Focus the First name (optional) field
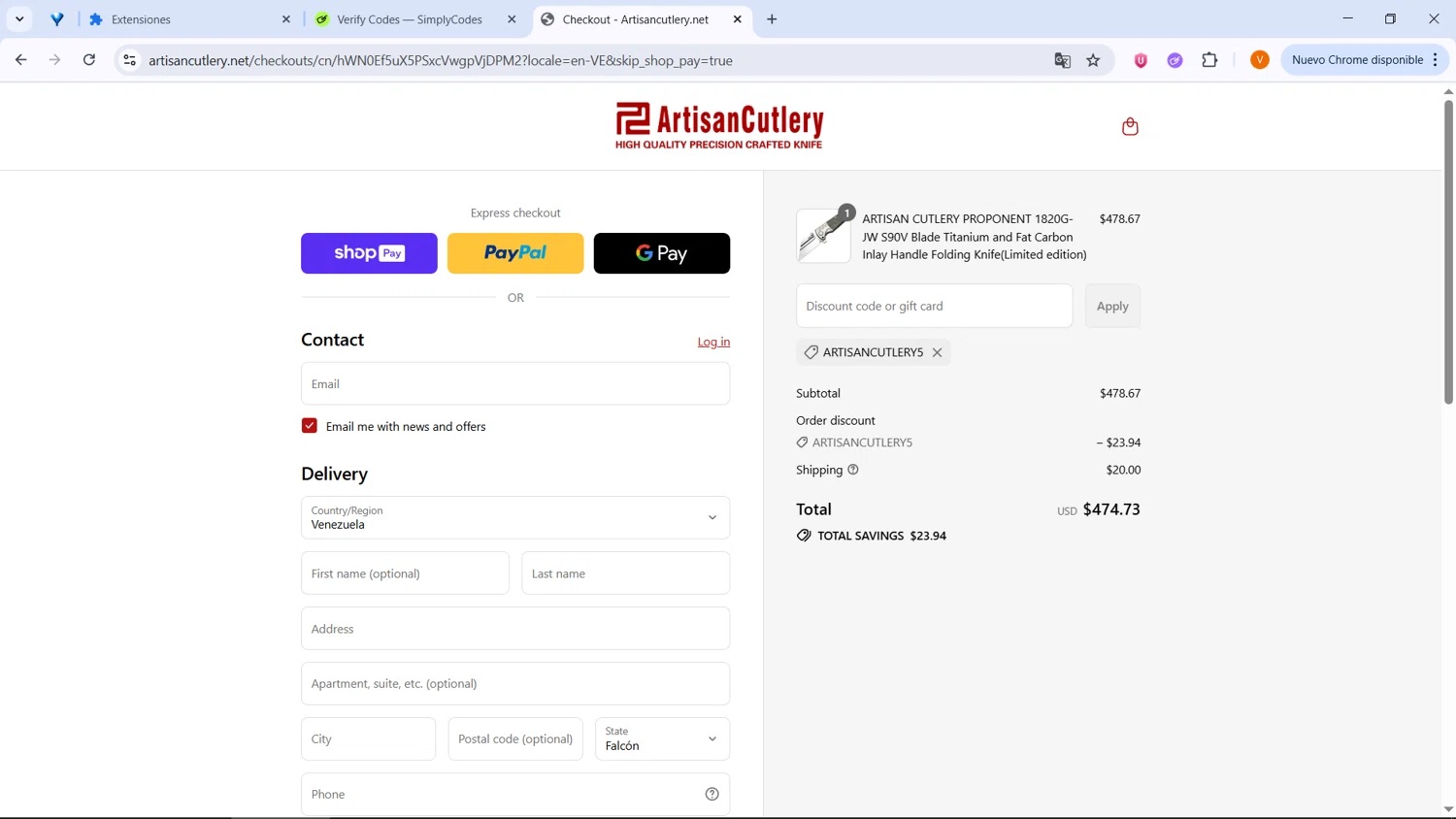Image resolution: width=1456 pixels, height=819 pixels. tap(405, 573)
